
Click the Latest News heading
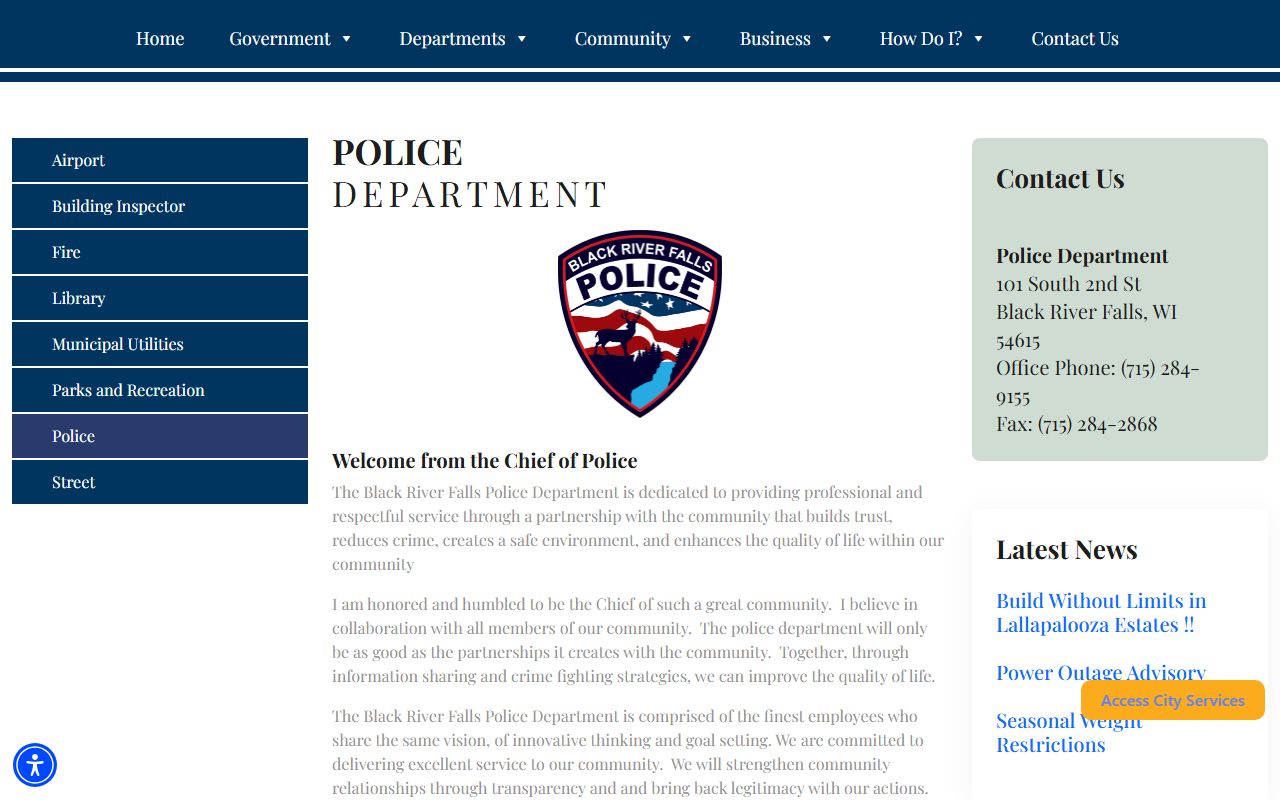tap(1067, 549)
